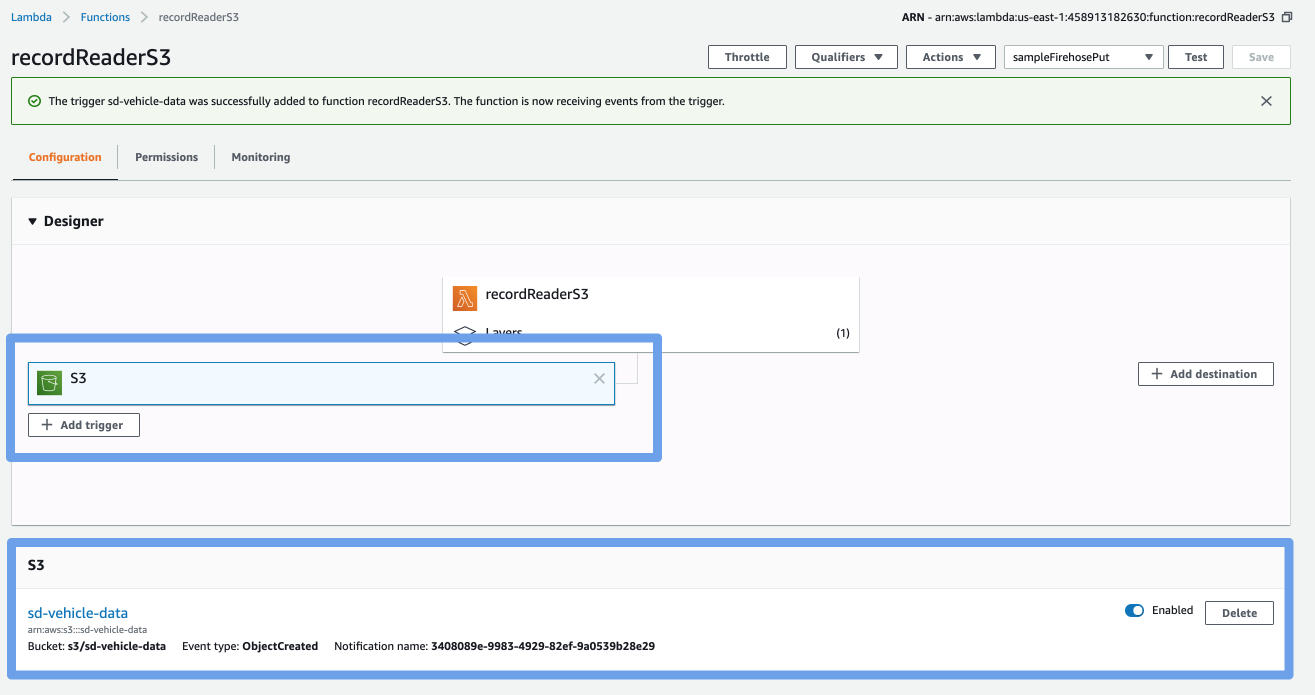Click the Add trigger button
Screen dimensions: 1315x695
[84, 425]
